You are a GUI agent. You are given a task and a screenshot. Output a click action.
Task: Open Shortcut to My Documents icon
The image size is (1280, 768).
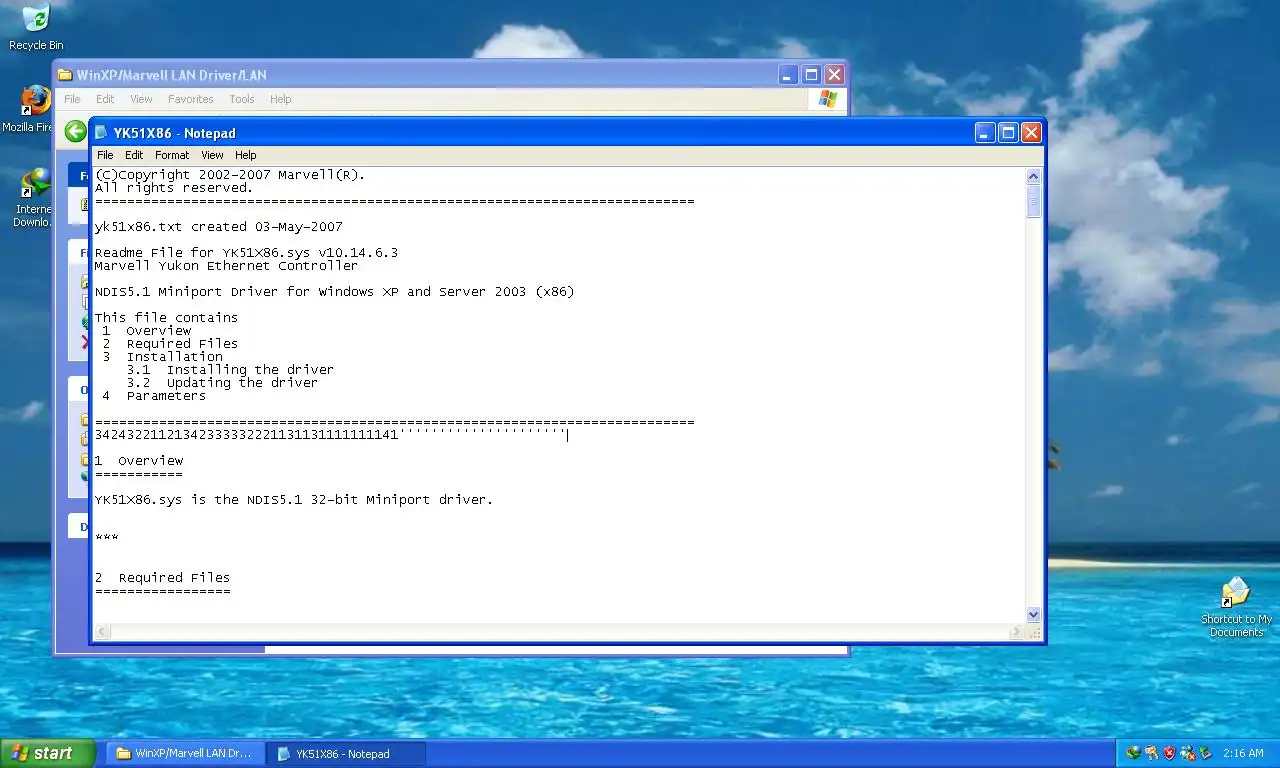coord(1236,607)
